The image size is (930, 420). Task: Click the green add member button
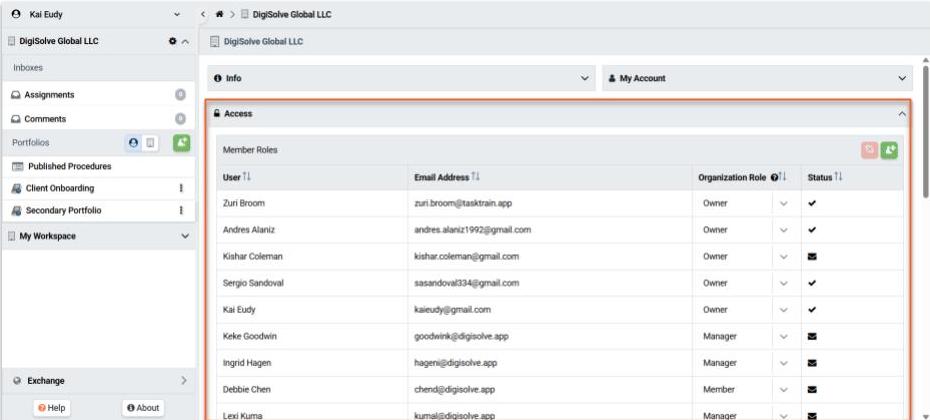tap(890, 150)
